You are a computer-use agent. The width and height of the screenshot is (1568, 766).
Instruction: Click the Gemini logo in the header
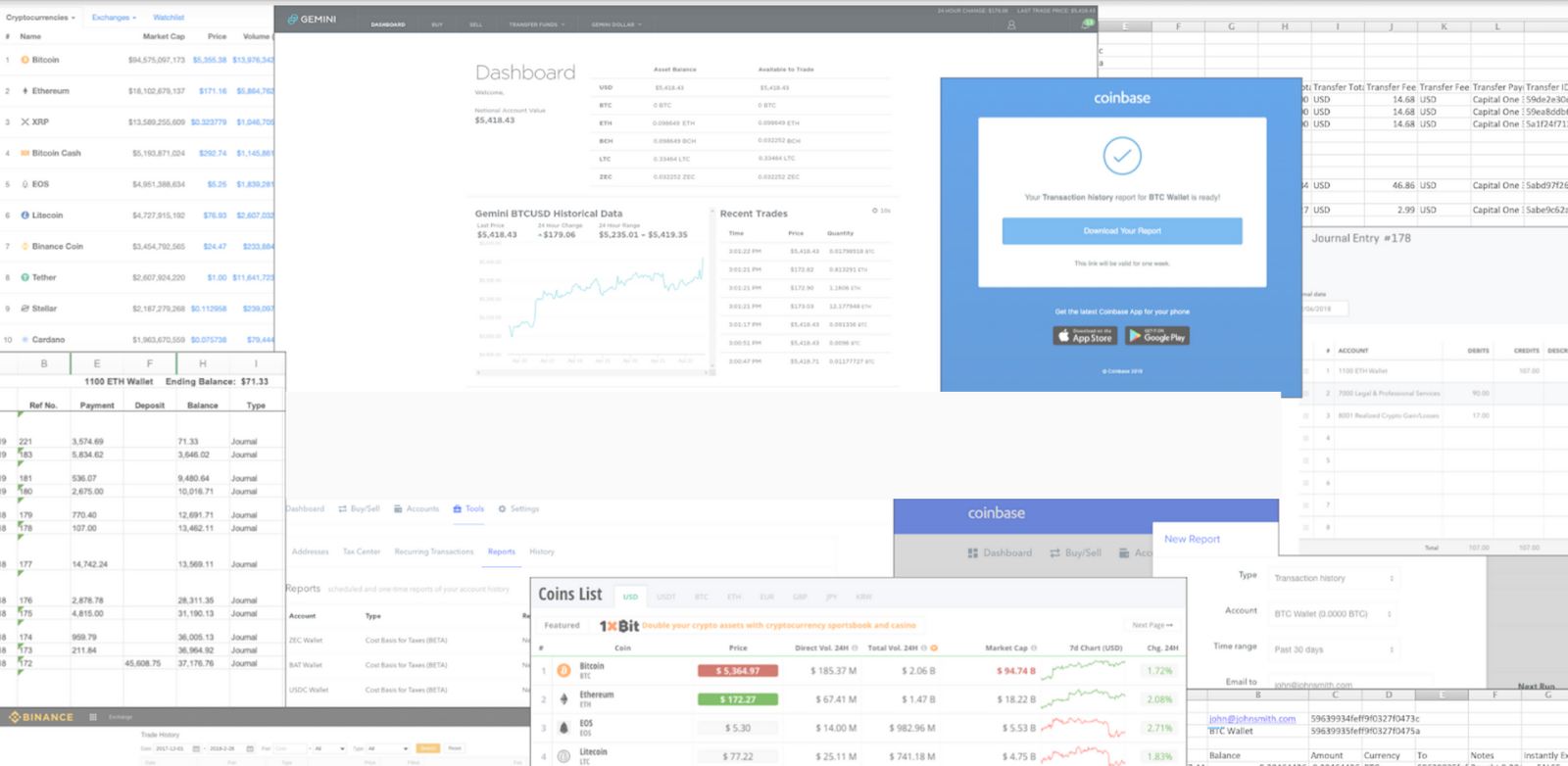[312, 20]
